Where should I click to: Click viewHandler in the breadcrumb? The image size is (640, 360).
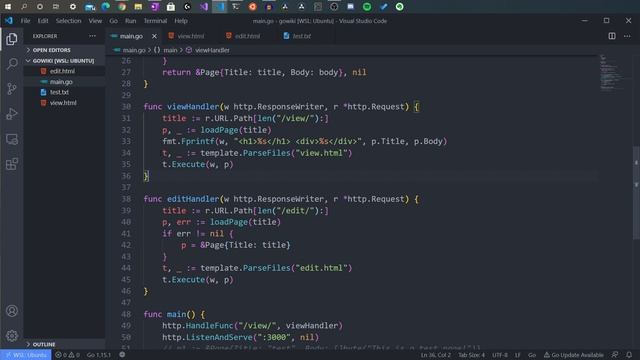(x=212, y=50)
